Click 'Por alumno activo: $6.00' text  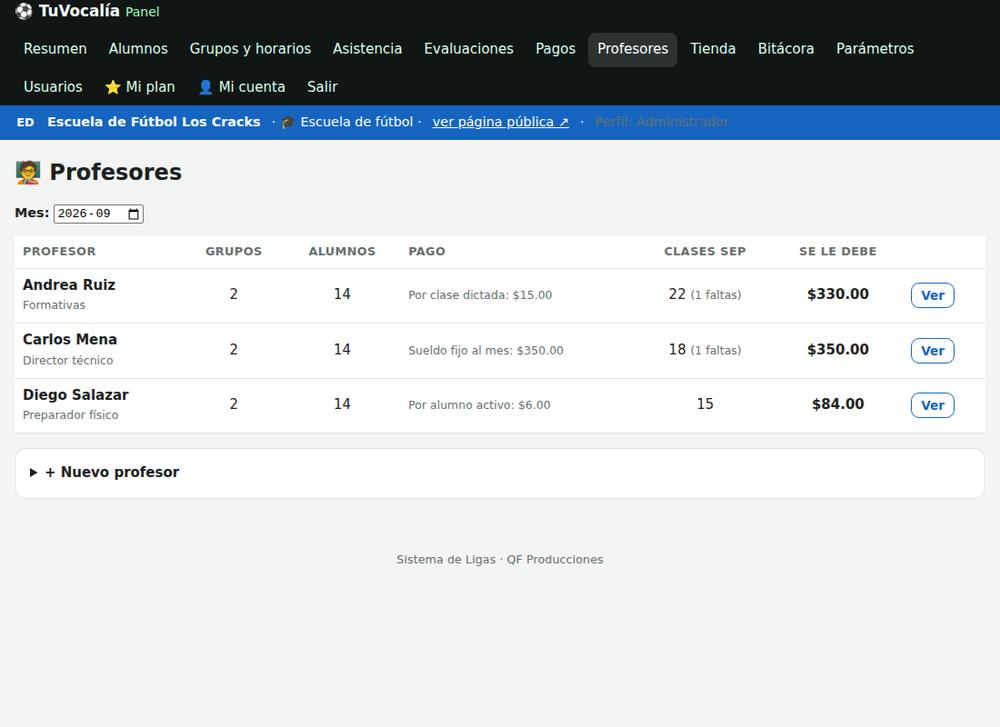(480, 405)
